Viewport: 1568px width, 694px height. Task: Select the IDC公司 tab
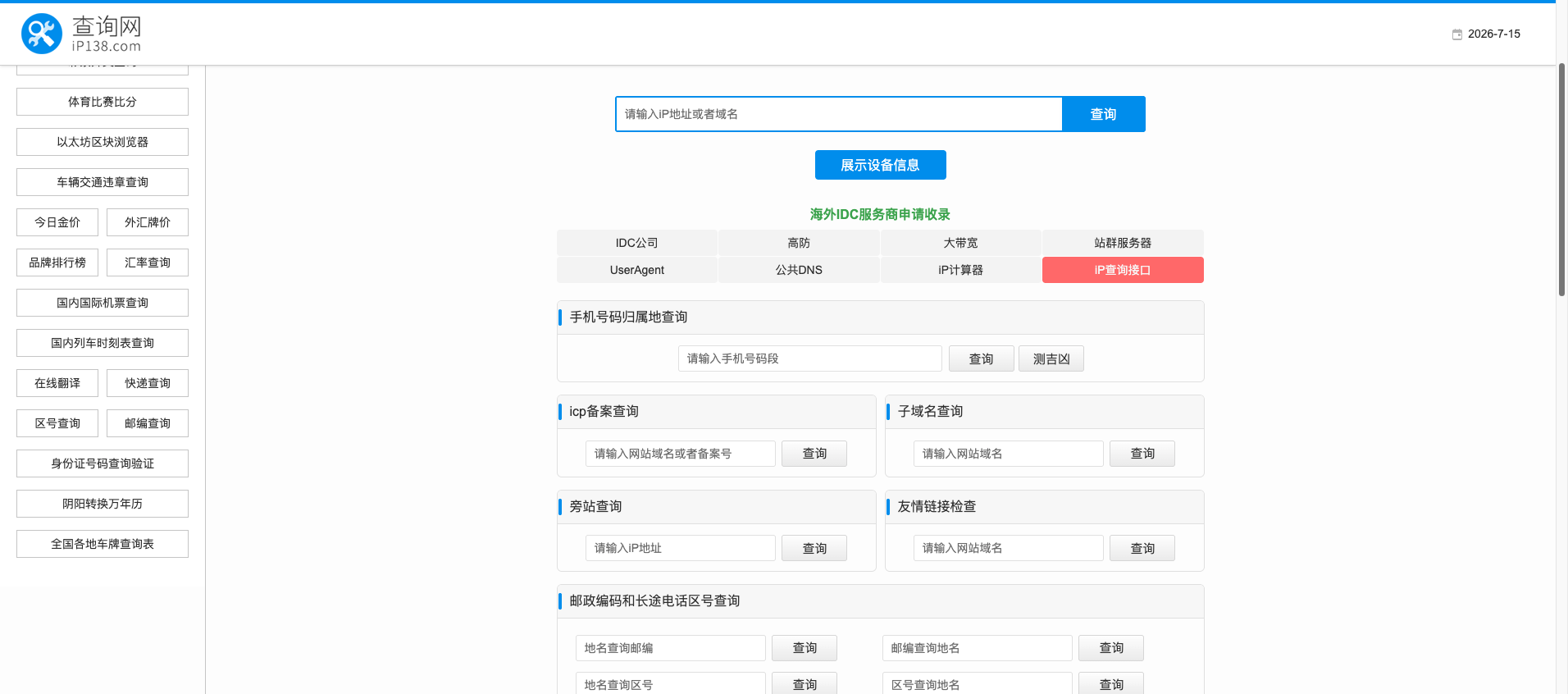pyautogui.click(x=637, y=243)
